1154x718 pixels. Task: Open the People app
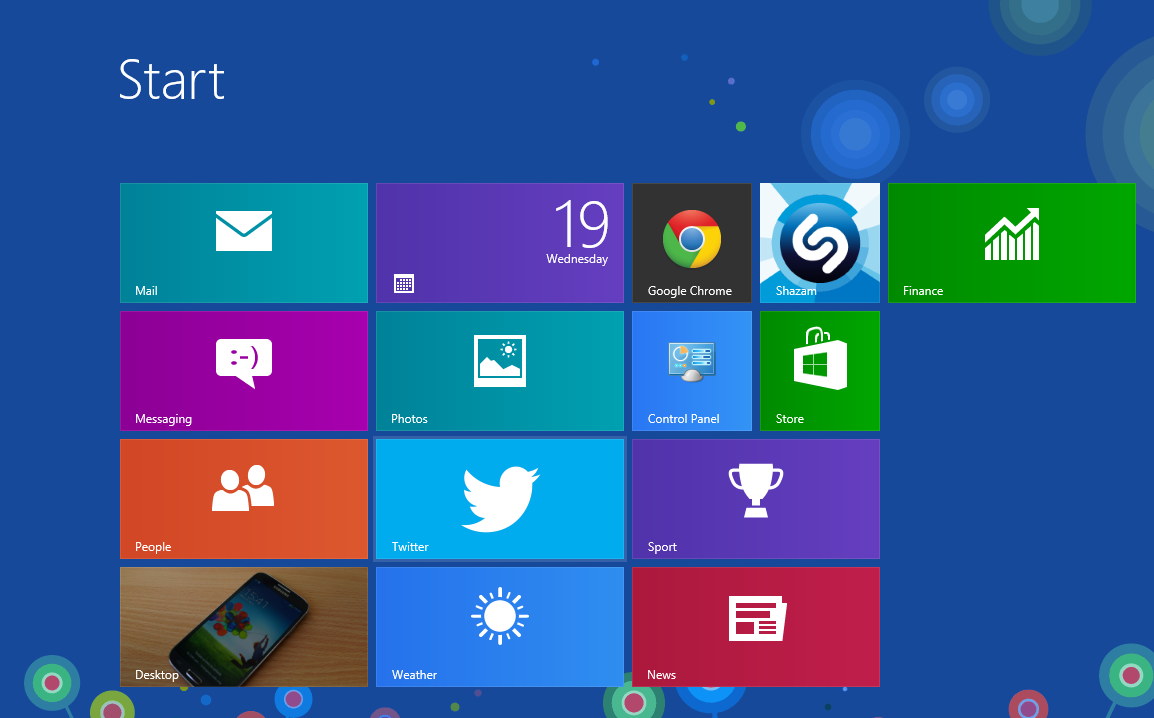(x=243, y=499)
